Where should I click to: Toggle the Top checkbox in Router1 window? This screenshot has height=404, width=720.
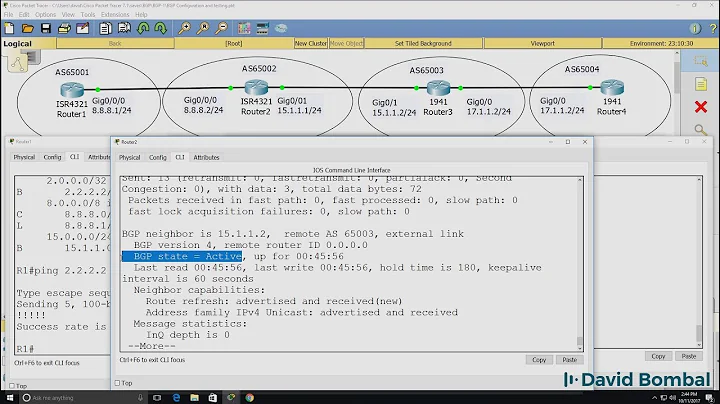coord(12,386)
